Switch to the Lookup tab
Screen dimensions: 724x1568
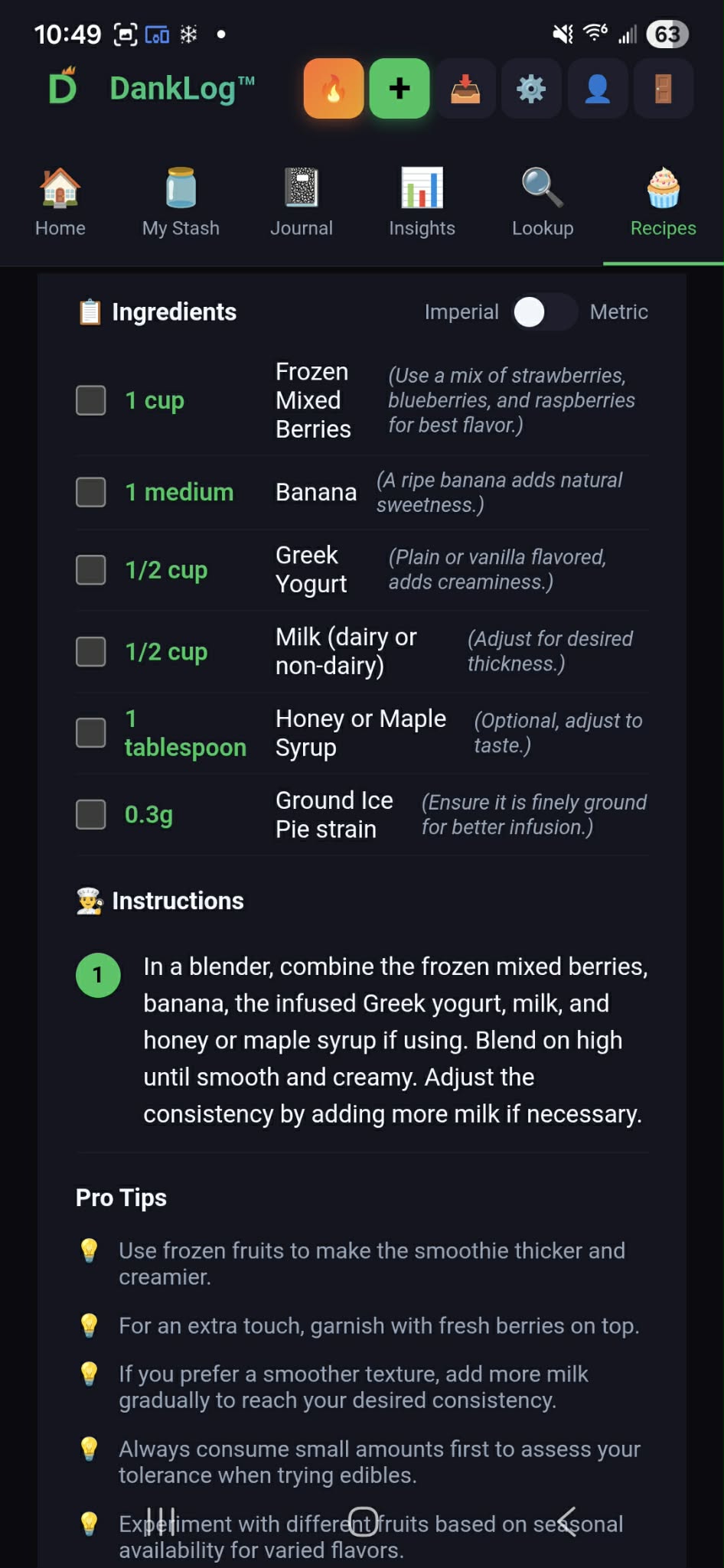click(543, 200)
